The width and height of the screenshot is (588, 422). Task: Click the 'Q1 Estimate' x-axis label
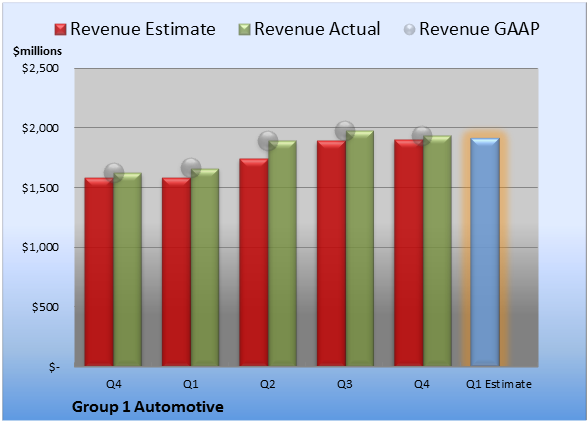click(x=499, y=384)
